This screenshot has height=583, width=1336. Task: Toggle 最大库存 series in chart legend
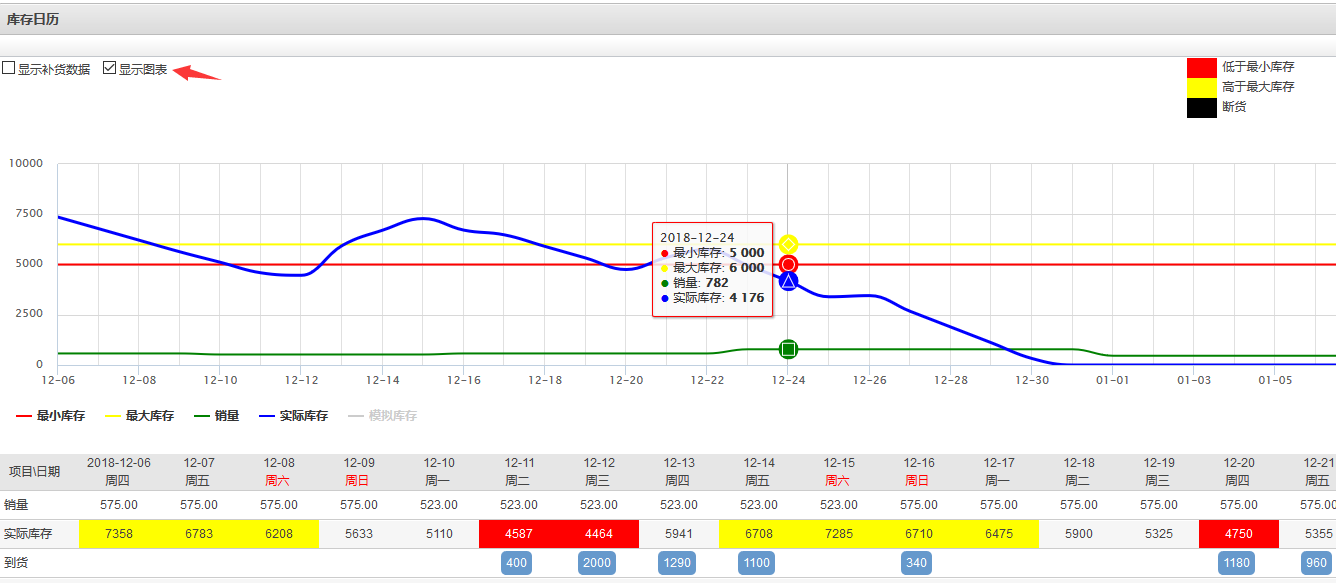coord(139,416)
